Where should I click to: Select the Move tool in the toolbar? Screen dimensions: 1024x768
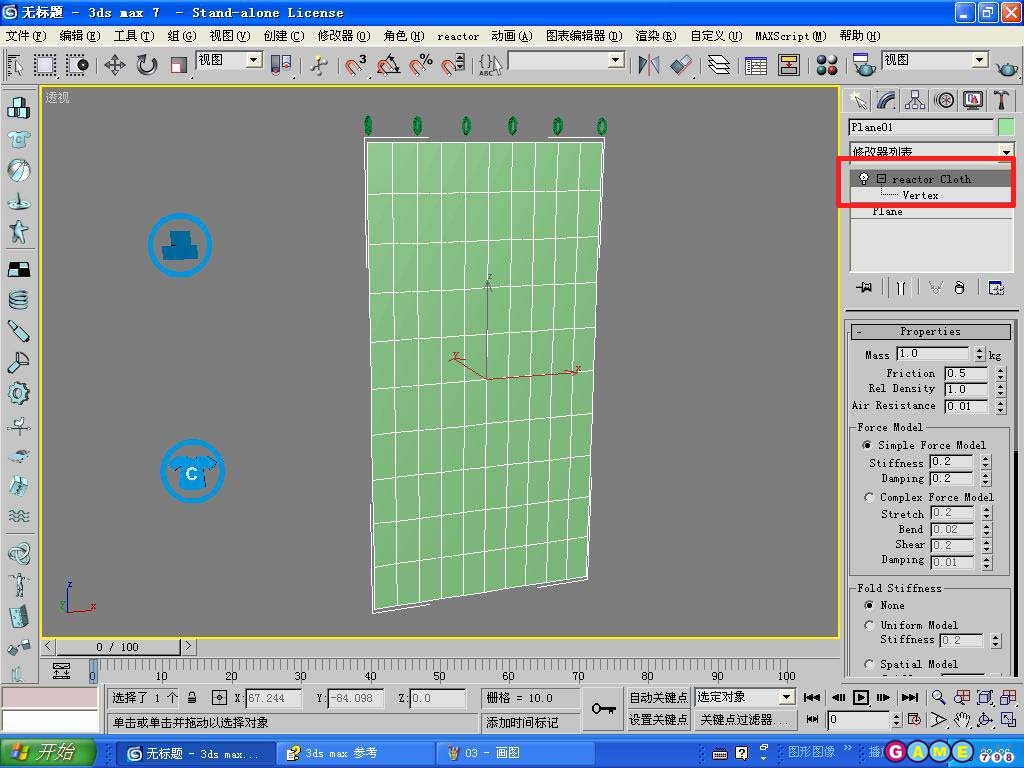114,65
